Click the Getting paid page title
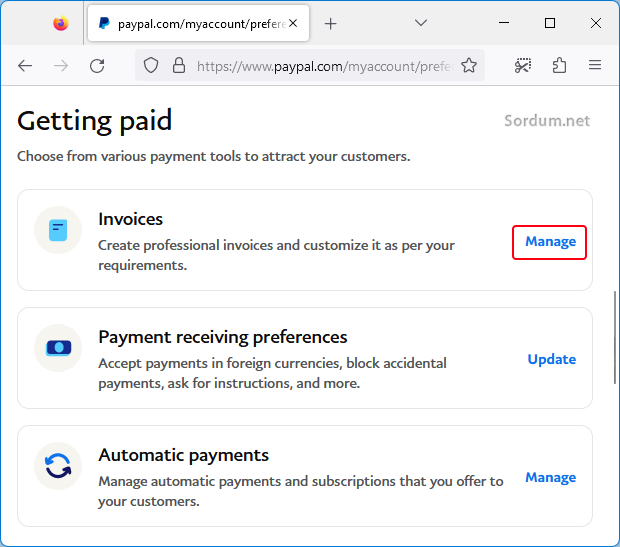 pos(95,121)
